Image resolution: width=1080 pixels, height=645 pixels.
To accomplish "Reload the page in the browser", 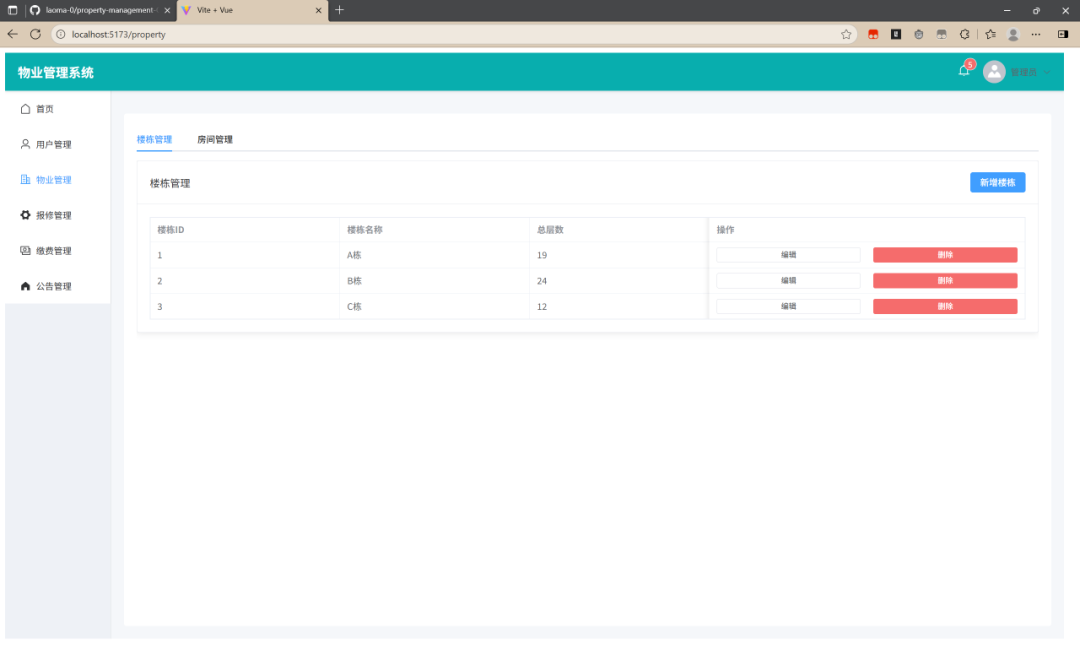I will 35,34.
